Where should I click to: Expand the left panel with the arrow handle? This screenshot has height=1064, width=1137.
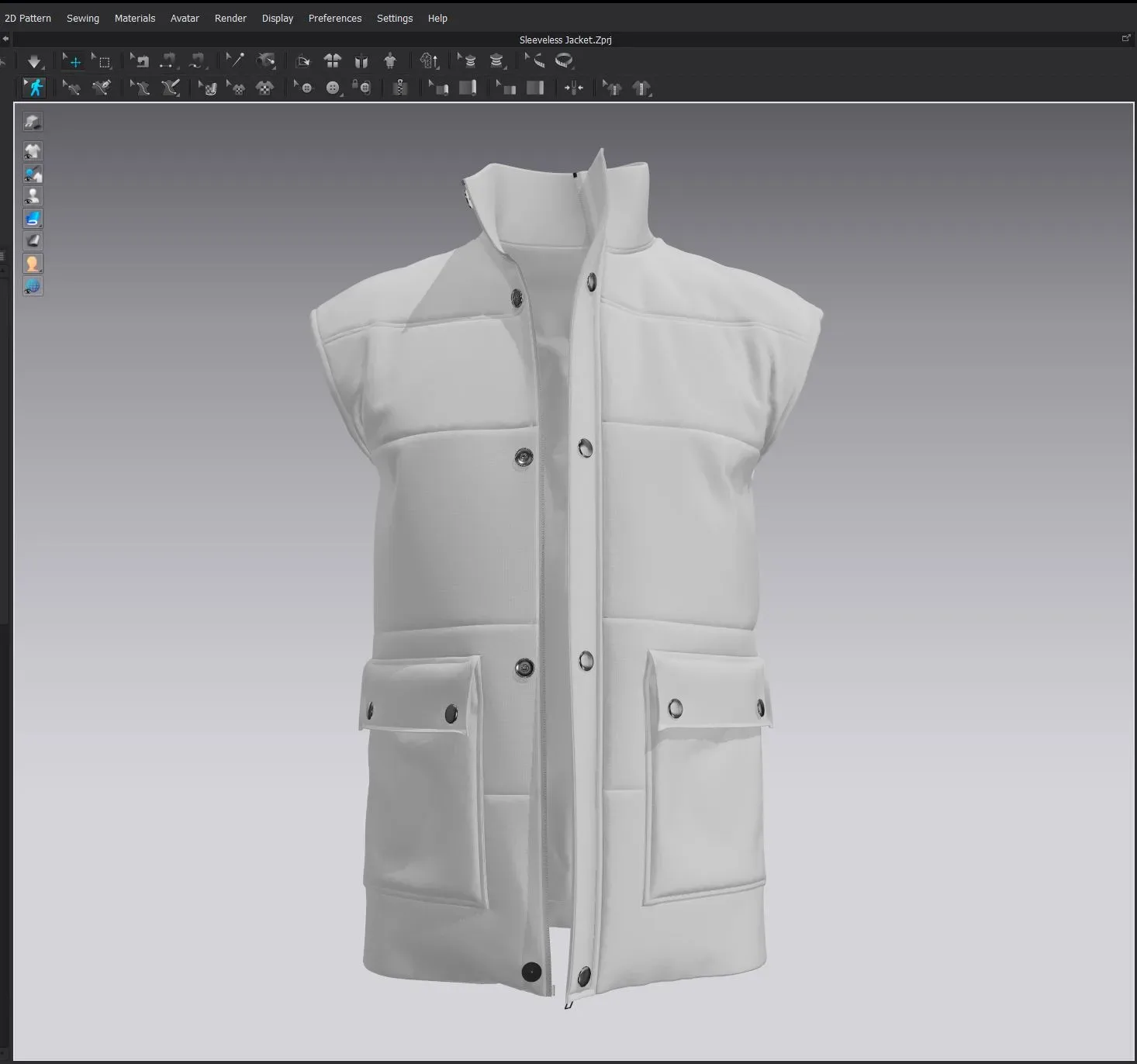point(5,39)
